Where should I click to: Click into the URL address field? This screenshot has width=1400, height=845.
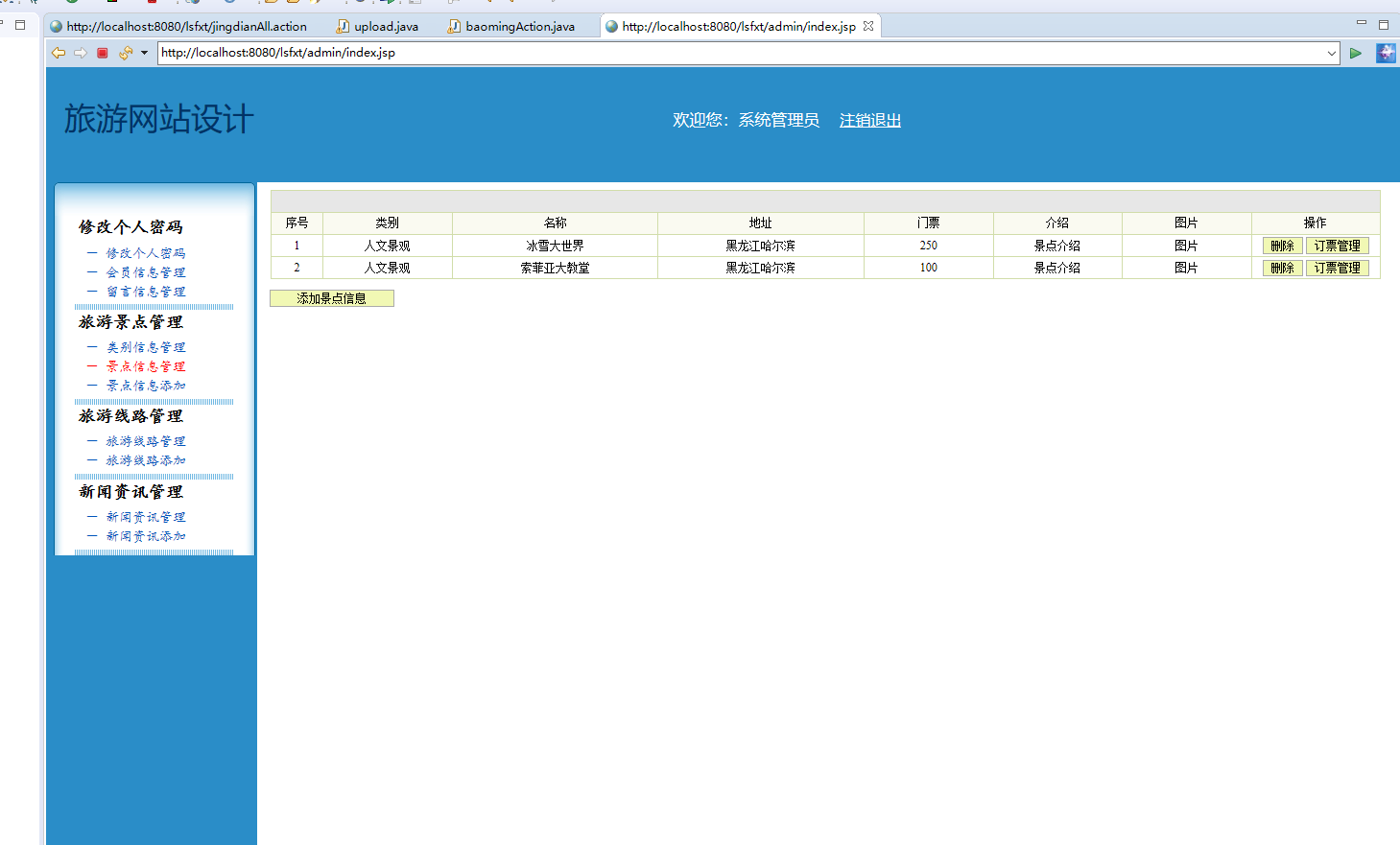point(739,53)
